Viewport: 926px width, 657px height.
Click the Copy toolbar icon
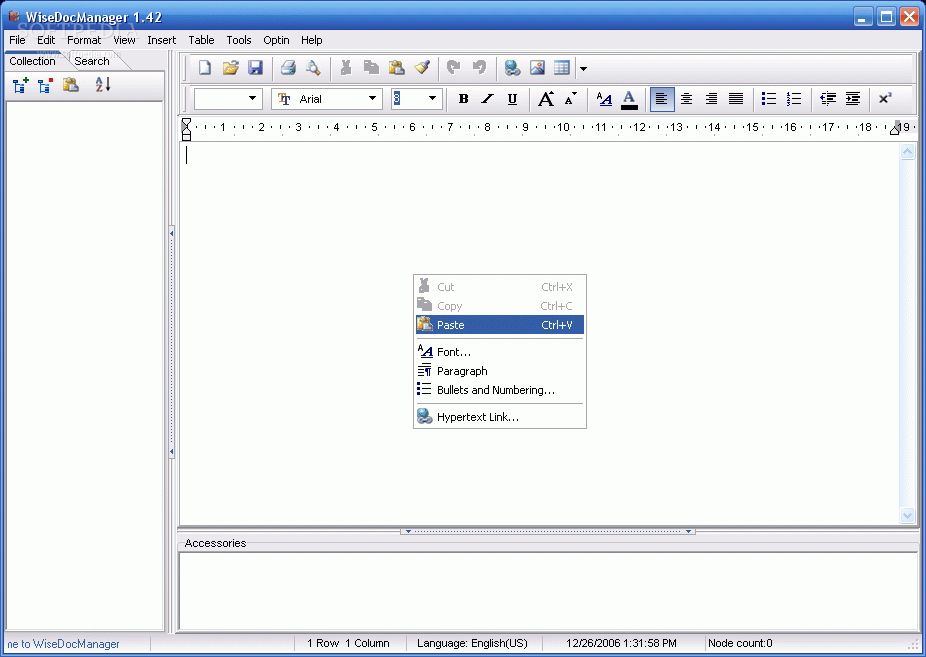point(371,68)
